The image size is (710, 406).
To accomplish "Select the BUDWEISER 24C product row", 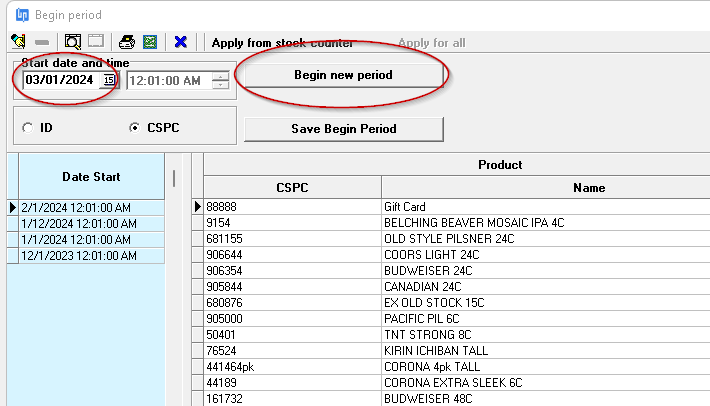I will click(x=449, y=271).
